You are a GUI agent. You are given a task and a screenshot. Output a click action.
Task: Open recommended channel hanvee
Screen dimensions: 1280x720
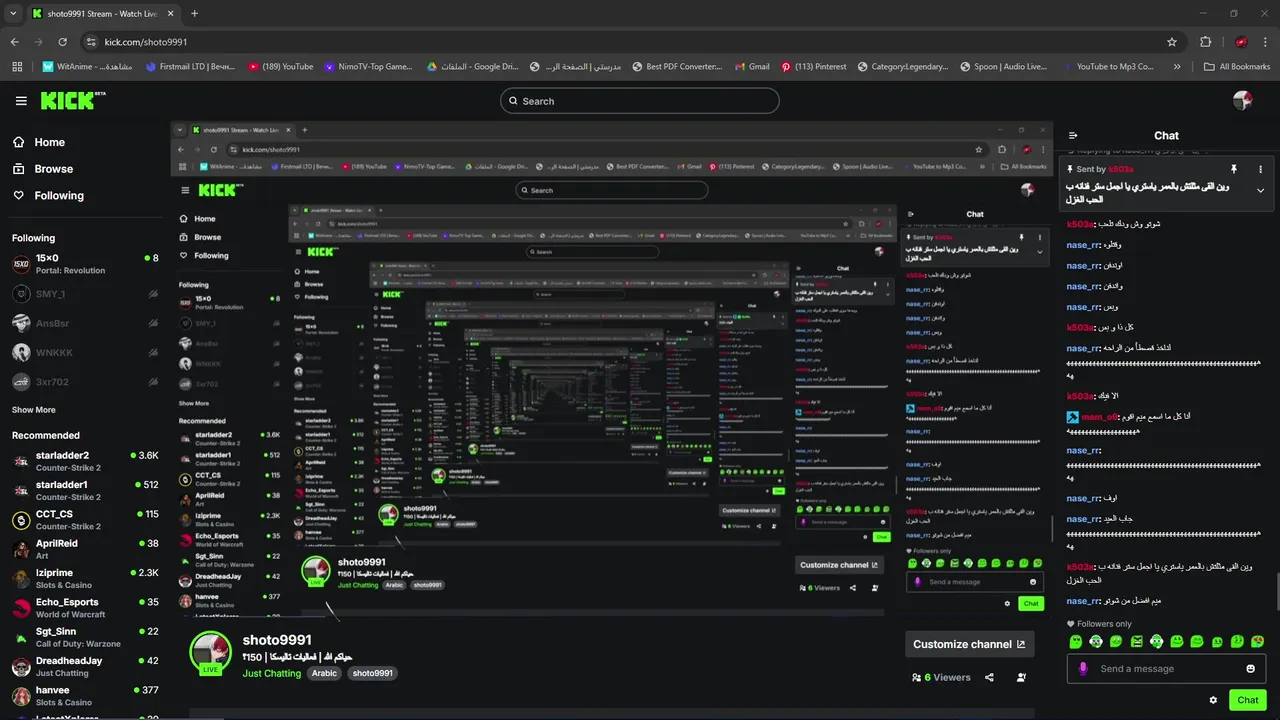85,696
